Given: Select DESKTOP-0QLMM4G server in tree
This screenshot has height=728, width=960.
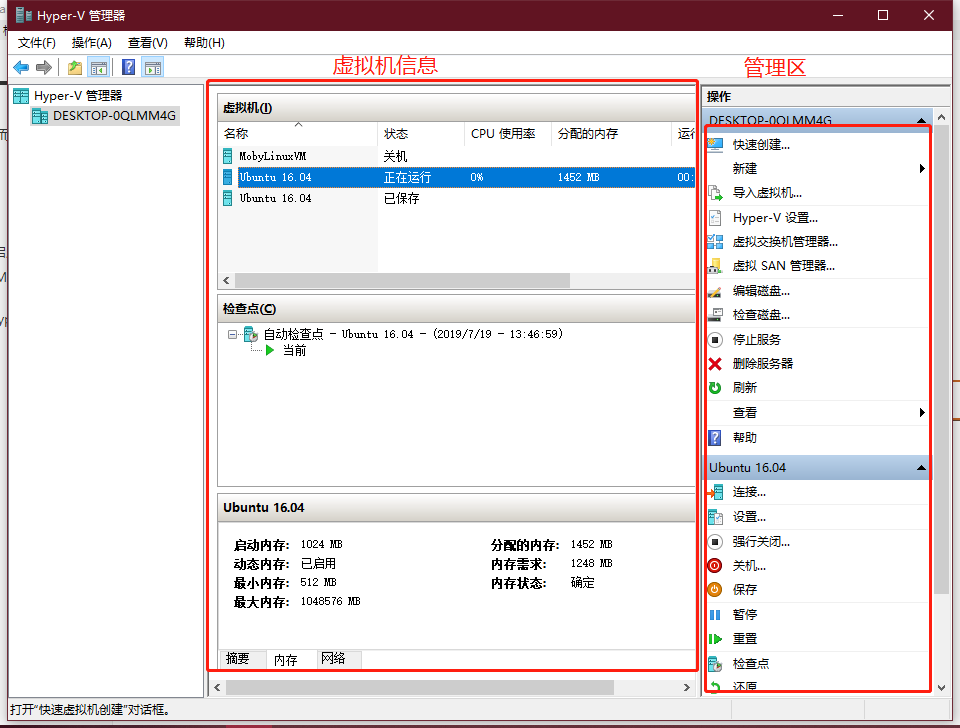Looking at the screenshot, I should tap(104, 116).
